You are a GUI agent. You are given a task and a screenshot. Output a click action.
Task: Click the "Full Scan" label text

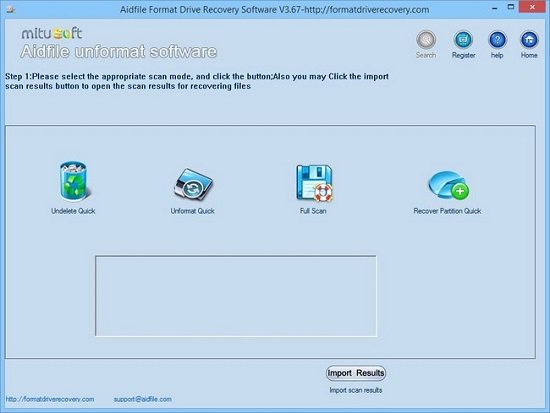[313, 211]
